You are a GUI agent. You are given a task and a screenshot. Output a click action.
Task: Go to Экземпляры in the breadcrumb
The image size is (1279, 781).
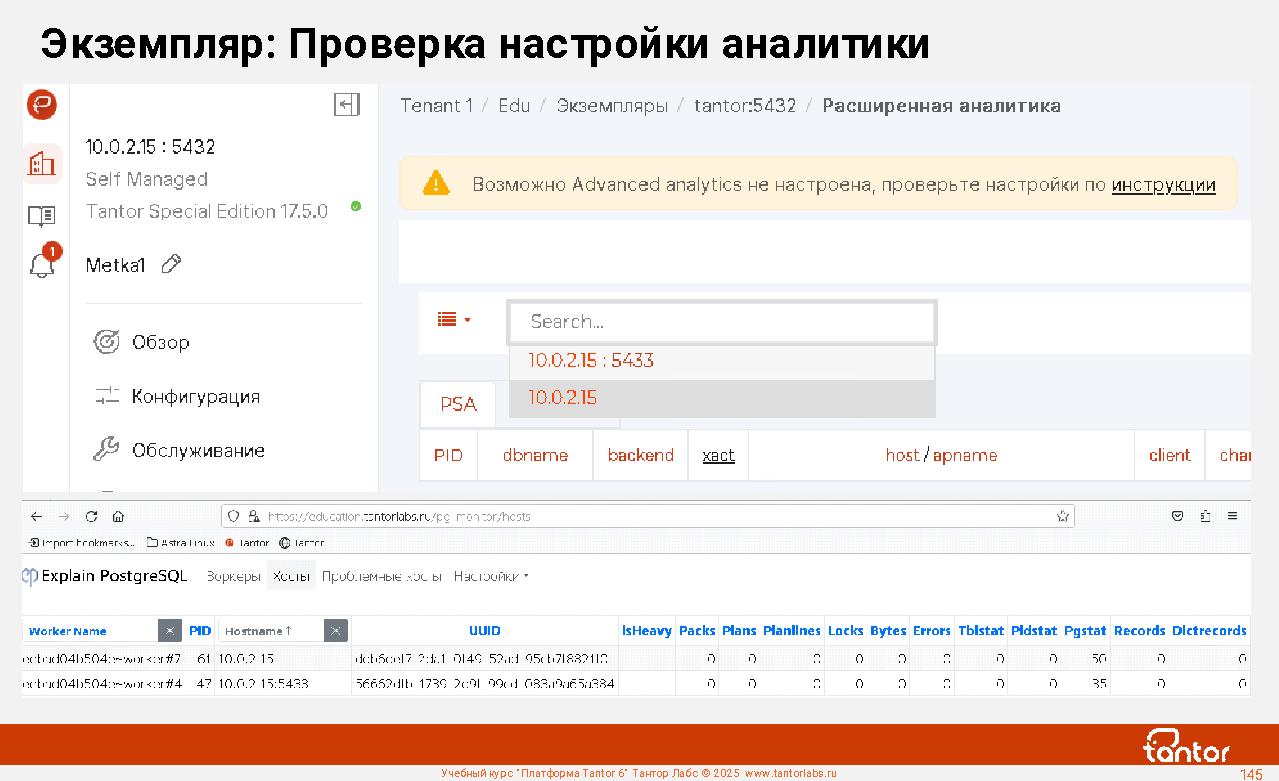(612, 106)
